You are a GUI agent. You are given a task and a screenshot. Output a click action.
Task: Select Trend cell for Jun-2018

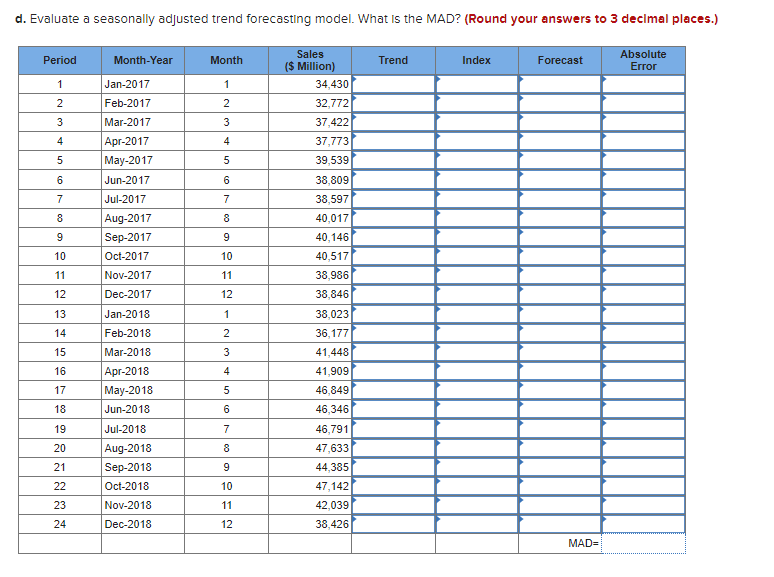tap(393, 409)
